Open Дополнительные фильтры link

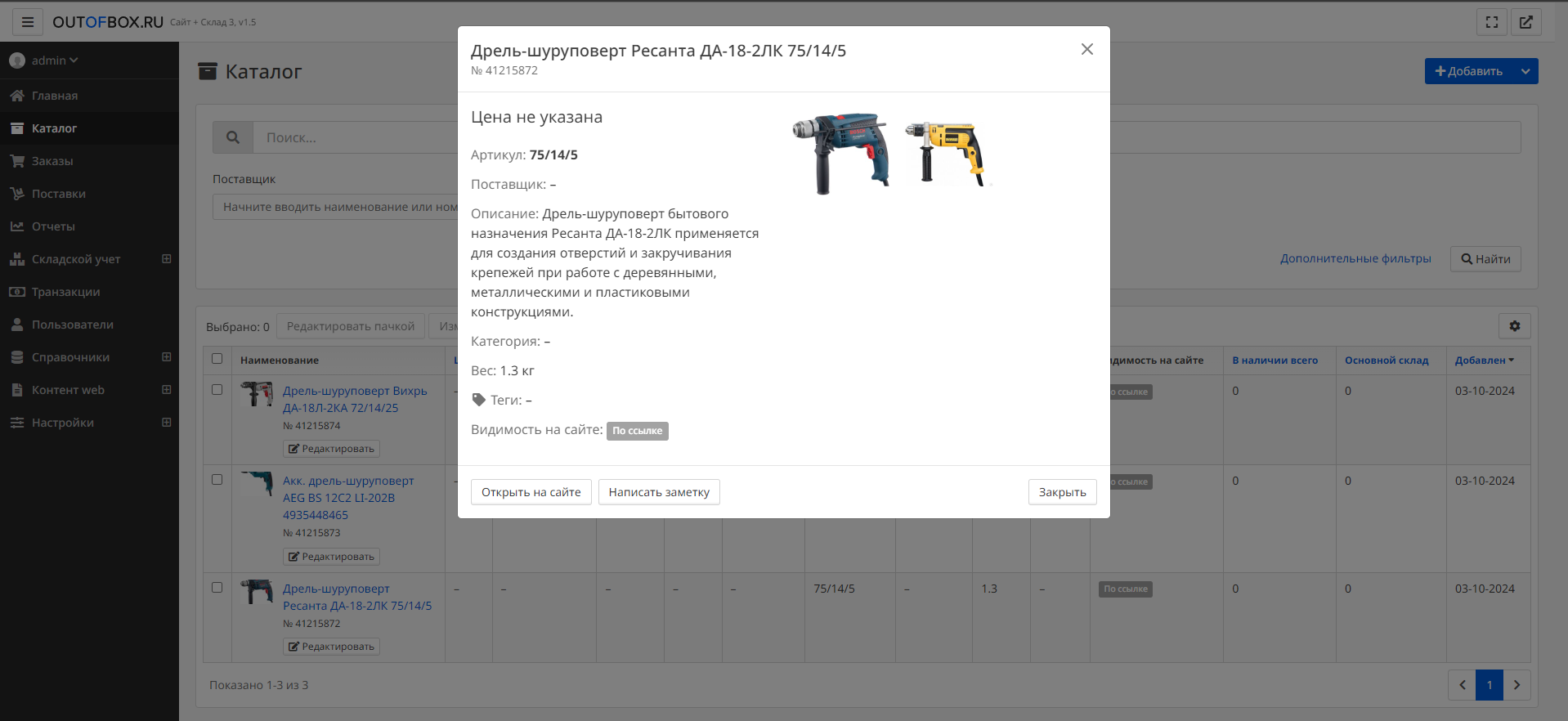coord(1355,258)
